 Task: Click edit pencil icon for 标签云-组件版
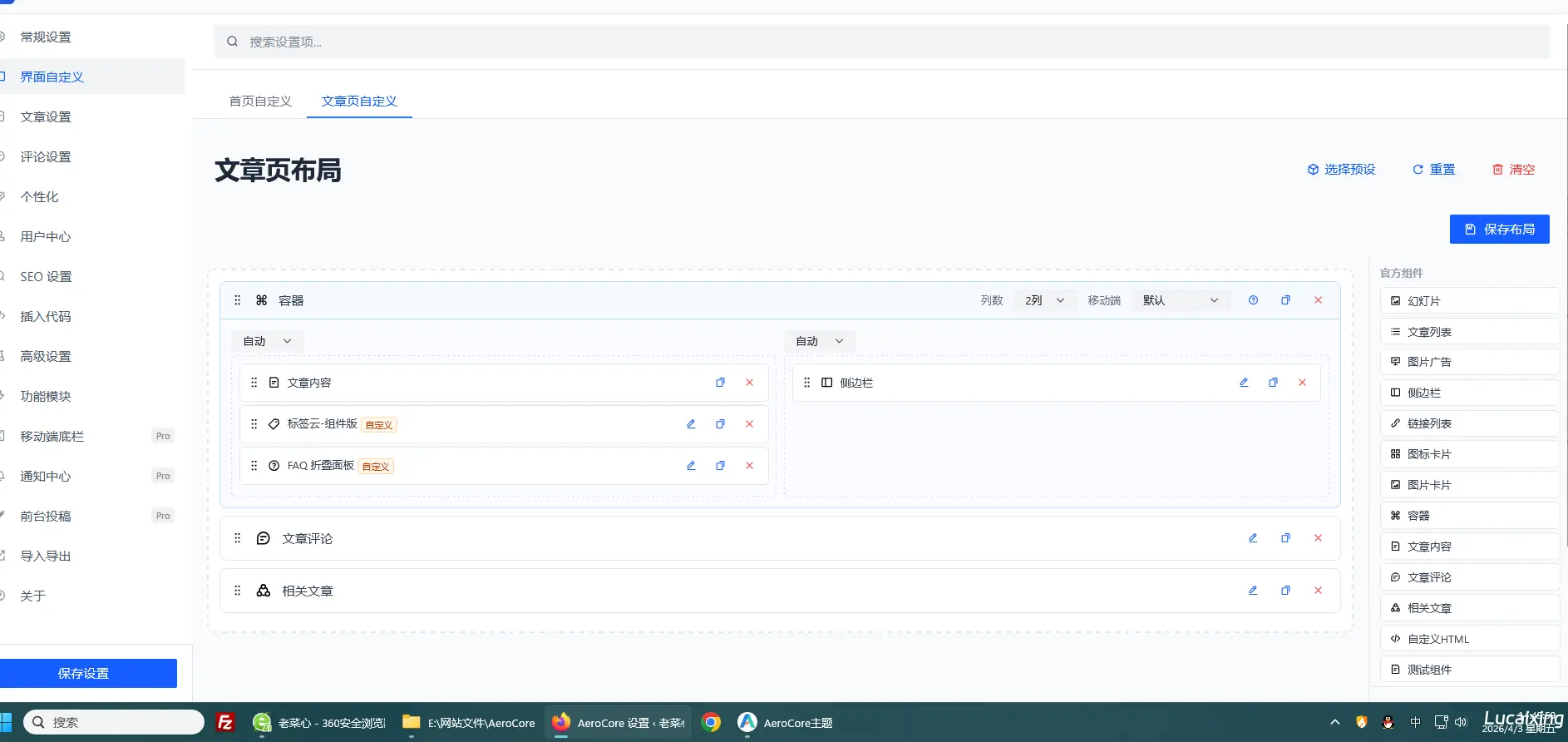[x=690, y=424]
